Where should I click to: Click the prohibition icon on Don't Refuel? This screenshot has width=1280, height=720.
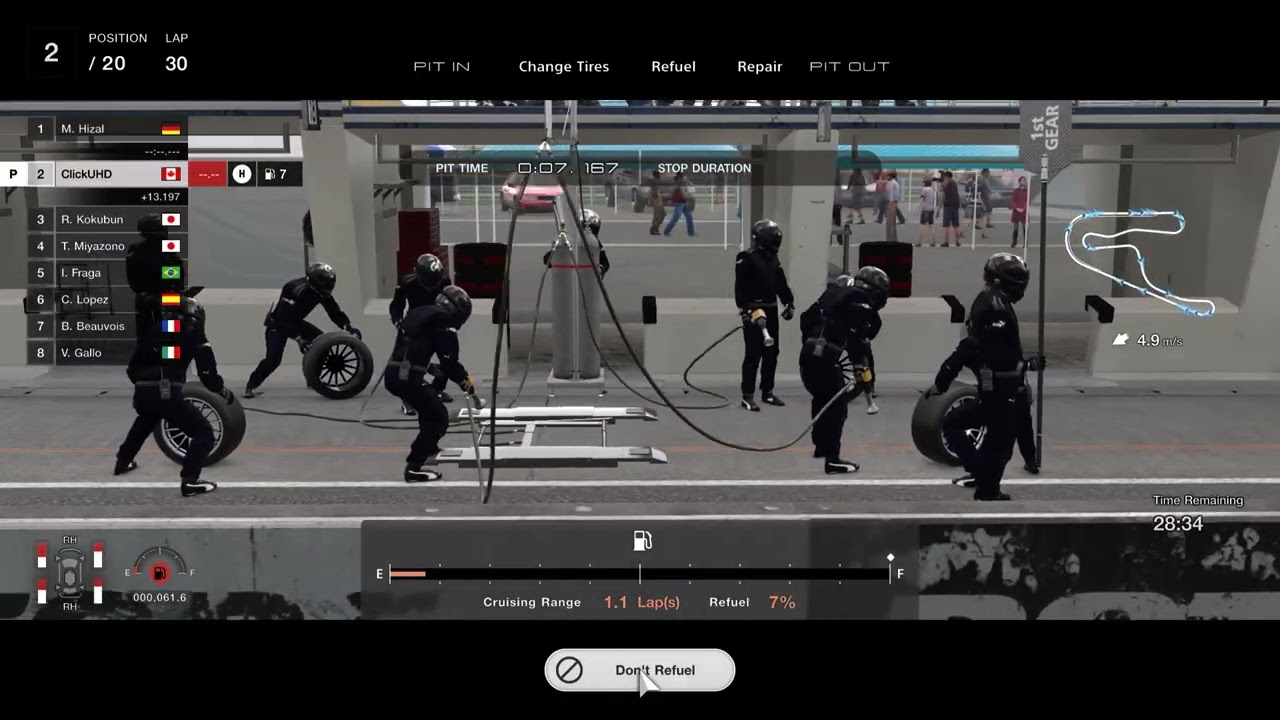pos(570,670)
